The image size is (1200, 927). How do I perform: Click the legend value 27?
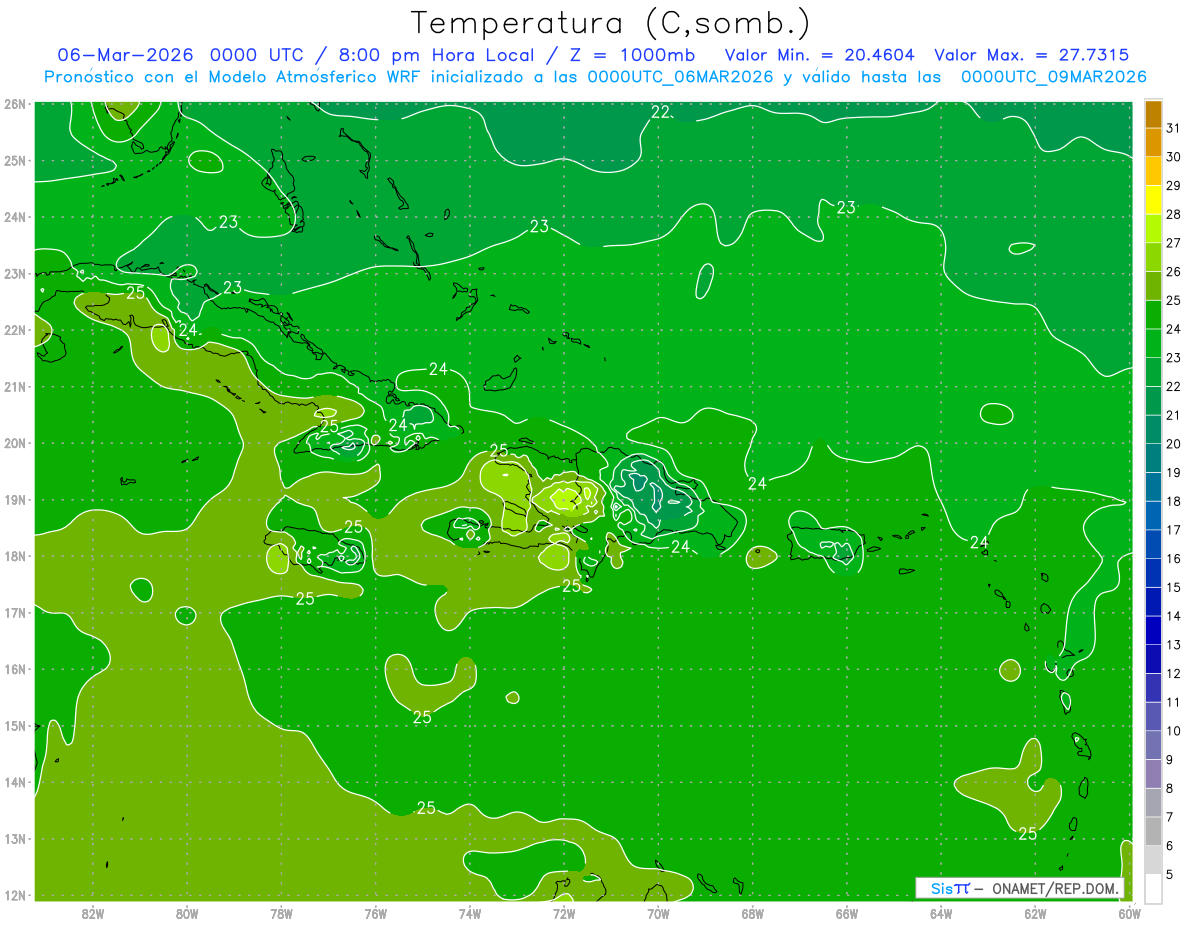coord(1173,243)
